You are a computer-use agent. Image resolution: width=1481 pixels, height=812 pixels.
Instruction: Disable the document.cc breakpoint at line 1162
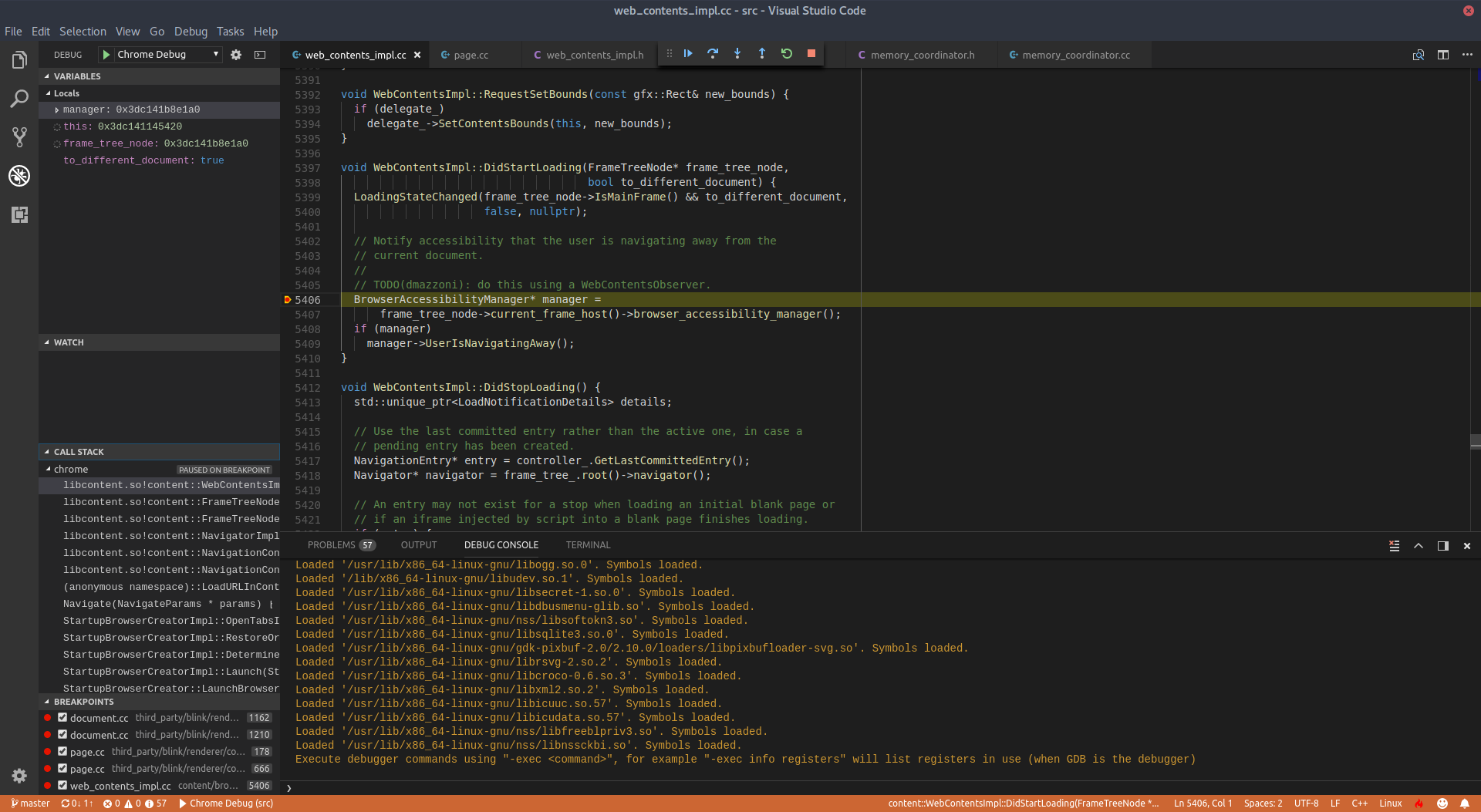[62, 717]
